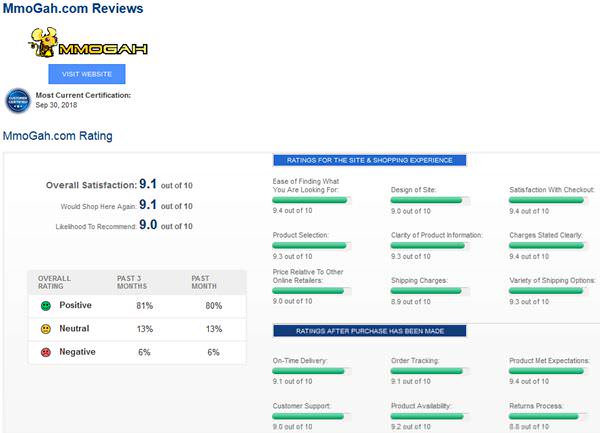Click the 13% Neutral past 3 months value
Image resolution: width=600 pixels, height=433 pixels.
[x=145, y=329]
